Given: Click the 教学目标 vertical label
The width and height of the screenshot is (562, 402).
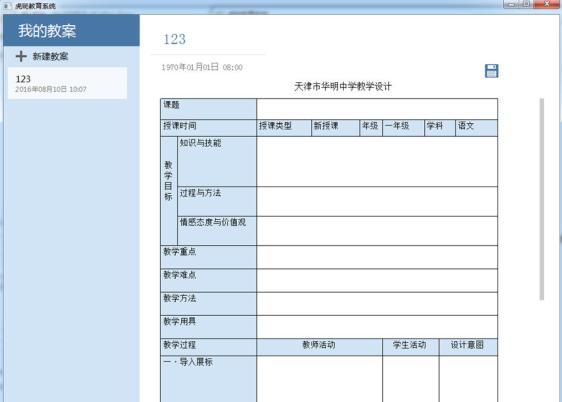Looking at the screenshot, I should click(x=168, y=181).
